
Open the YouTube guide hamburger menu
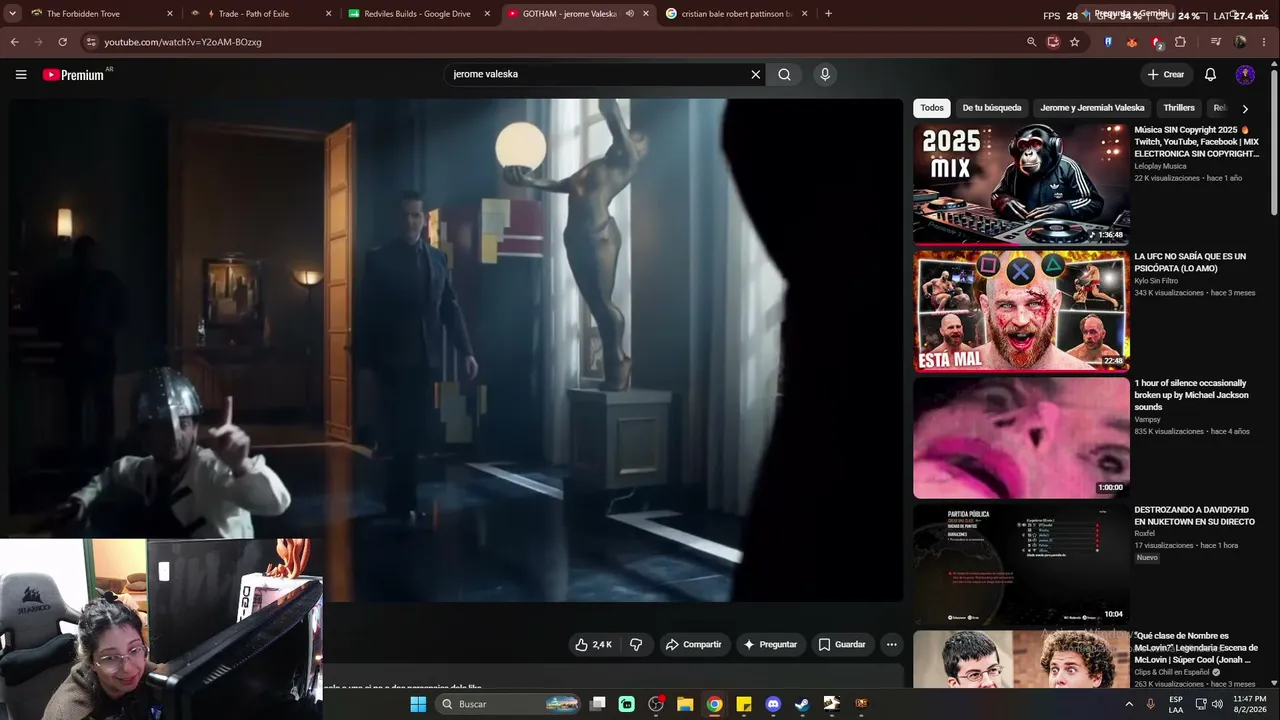coord(21,74)
